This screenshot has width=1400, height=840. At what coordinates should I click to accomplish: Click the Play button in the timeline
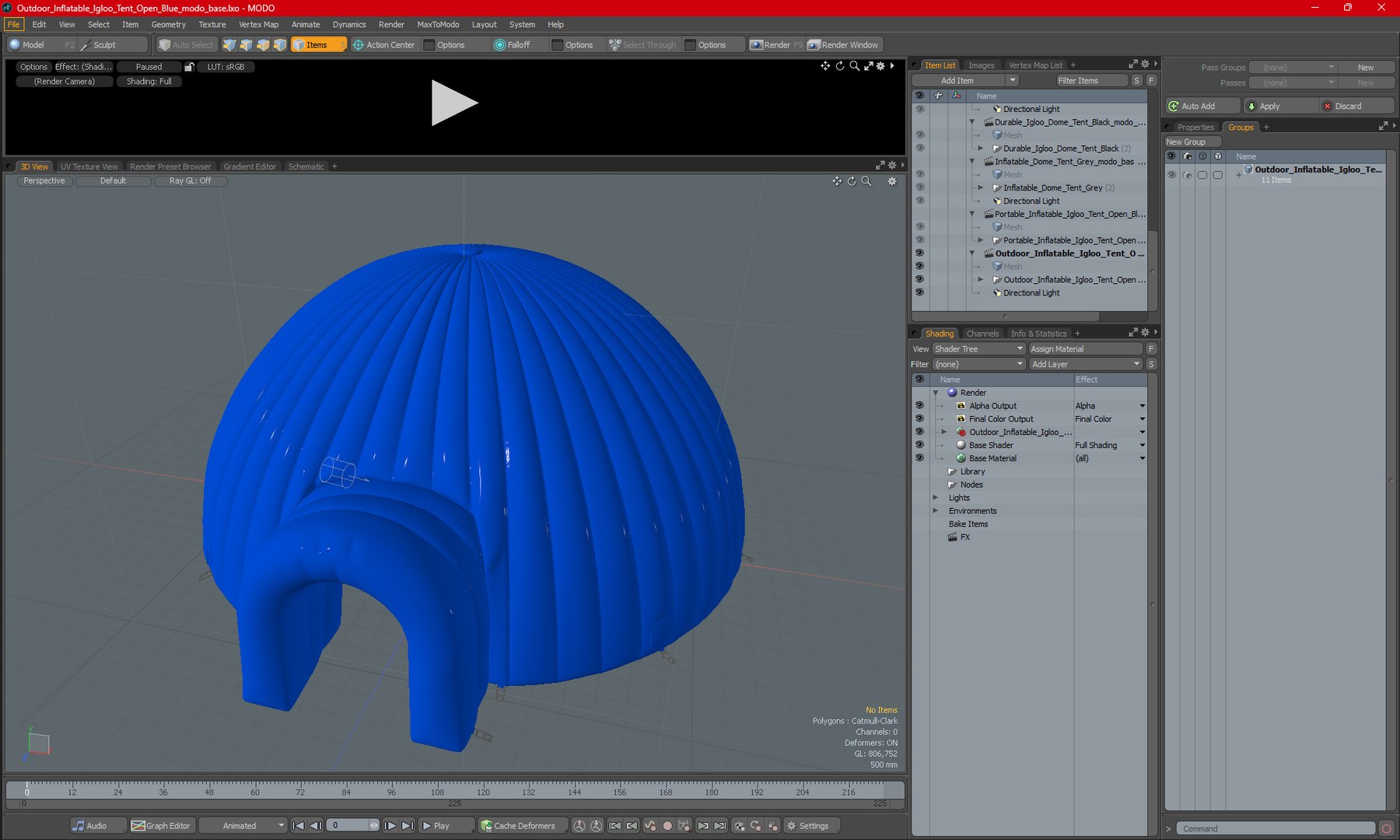point(446,825)
